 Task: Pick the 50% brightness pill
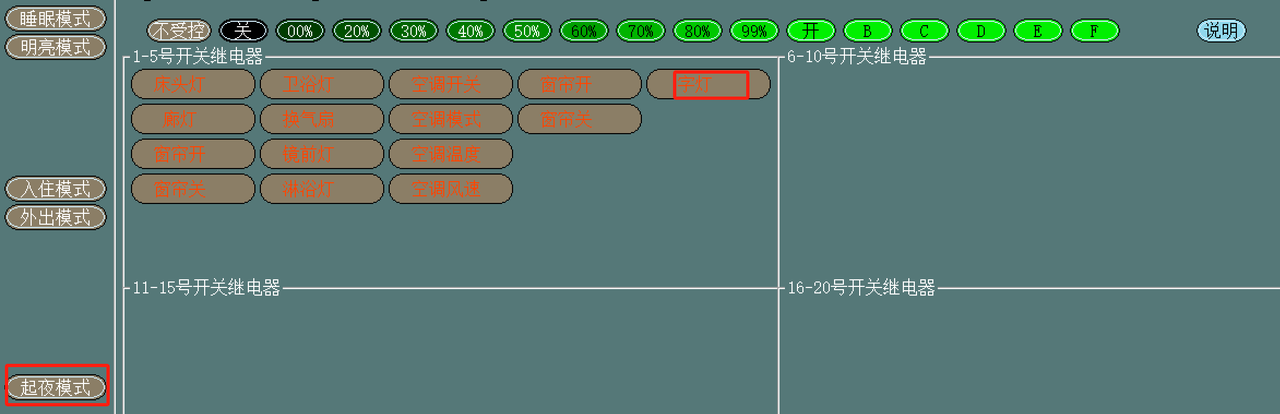click(527, 31)
